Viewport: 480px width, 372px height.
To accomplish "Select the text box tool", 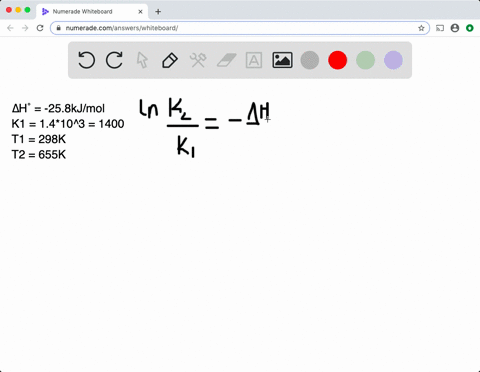I will pyautogui.click(x=254, y=60).
